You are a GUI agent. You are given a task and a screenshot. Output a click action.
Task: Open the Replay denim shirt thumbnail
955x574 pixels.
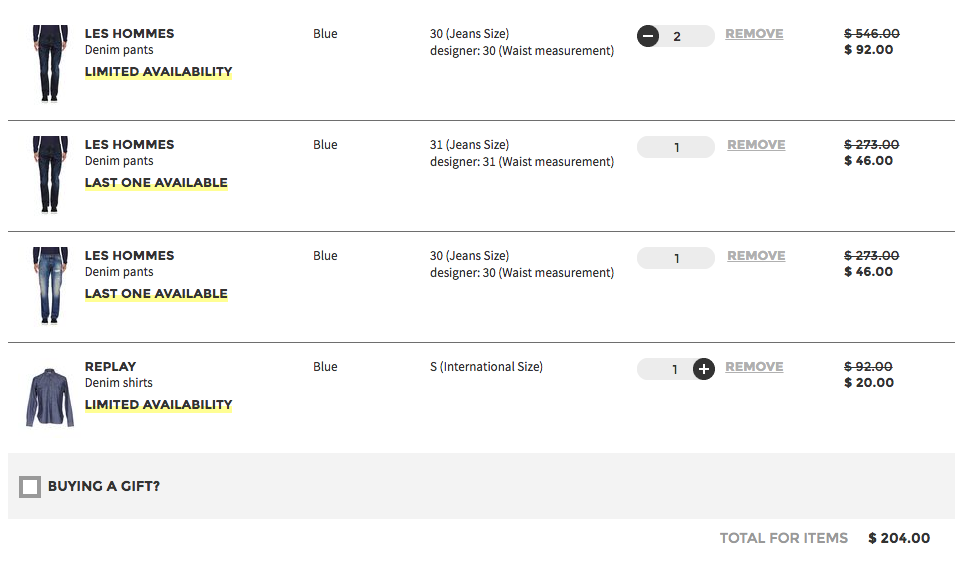coord(49,397)
